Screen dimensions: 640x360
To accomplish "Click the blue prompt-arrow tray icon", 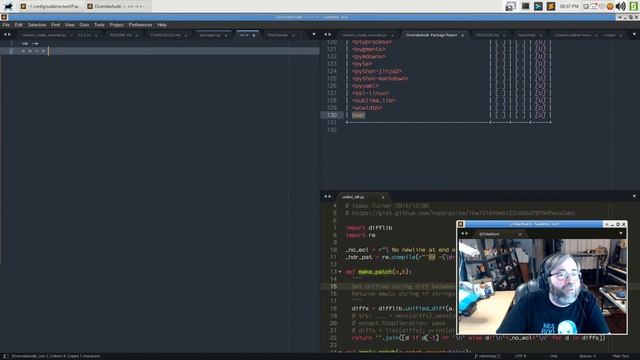I will coord(538,6).
